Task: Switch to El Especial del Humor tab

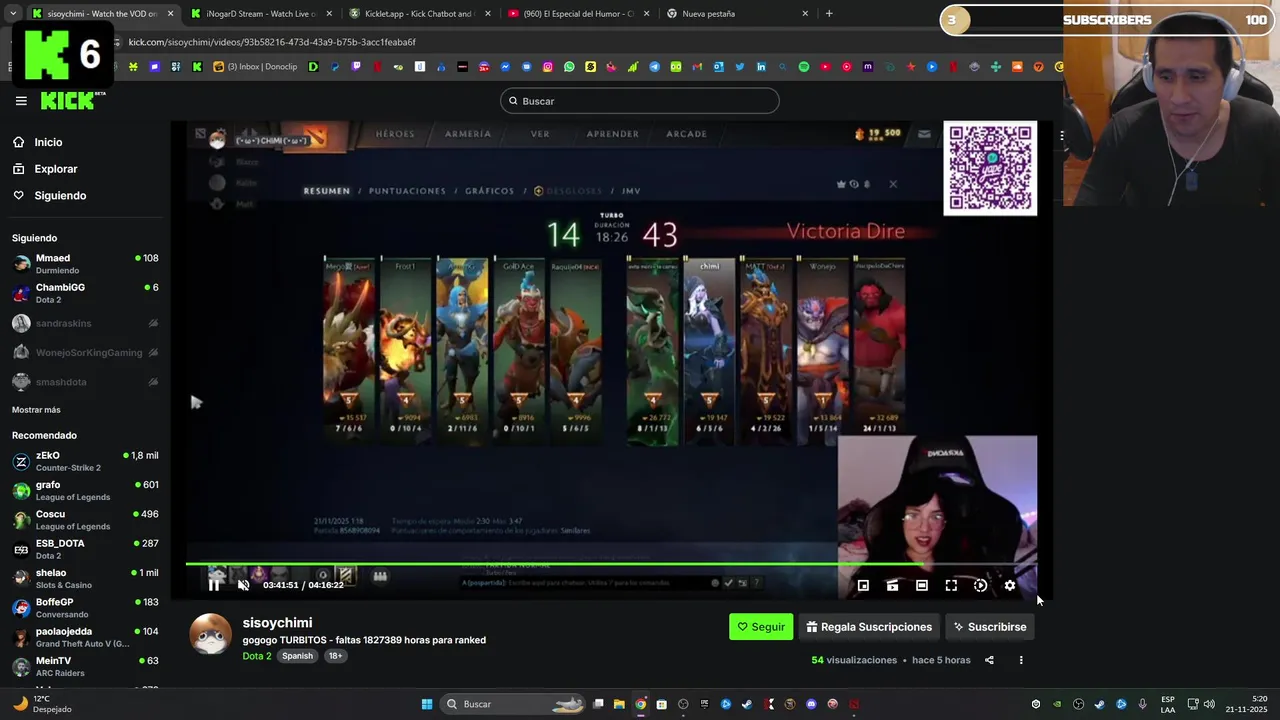Action: (x=579, y=14)
